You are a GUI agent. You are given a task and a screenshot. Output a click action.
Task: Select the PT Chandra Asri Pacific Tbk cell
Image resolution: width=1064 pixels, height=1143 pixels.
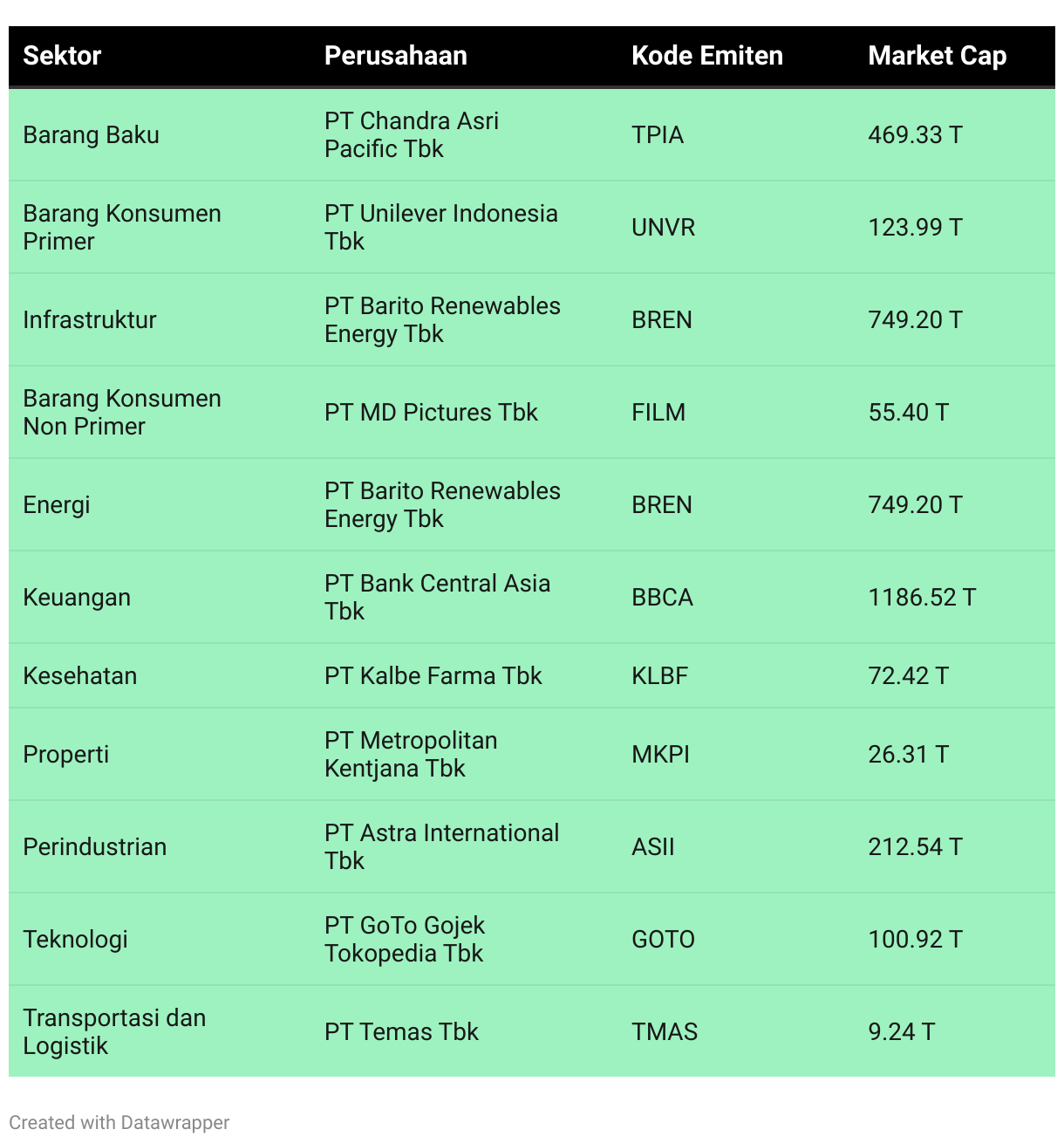412,135
